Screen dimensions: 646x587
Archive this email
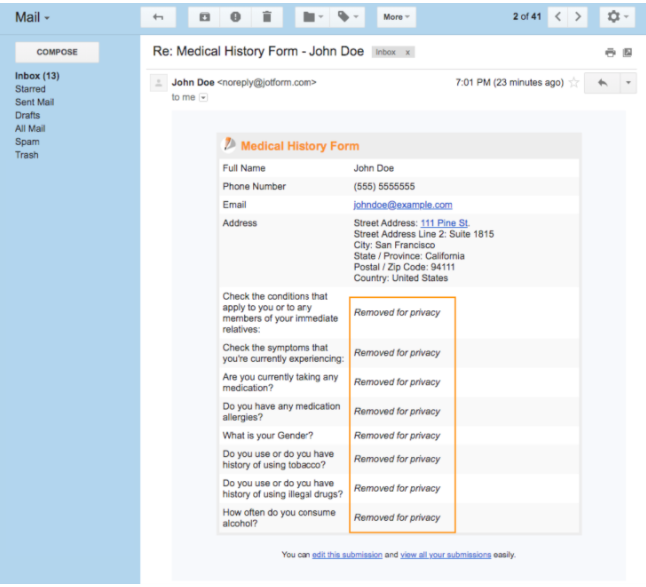point(205,17)
